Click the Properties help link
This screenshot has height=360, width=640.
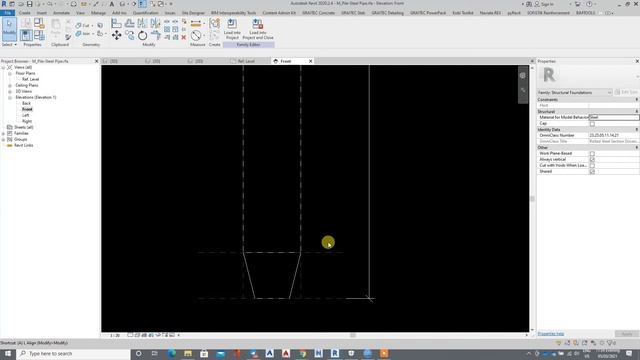click(551, 334)
